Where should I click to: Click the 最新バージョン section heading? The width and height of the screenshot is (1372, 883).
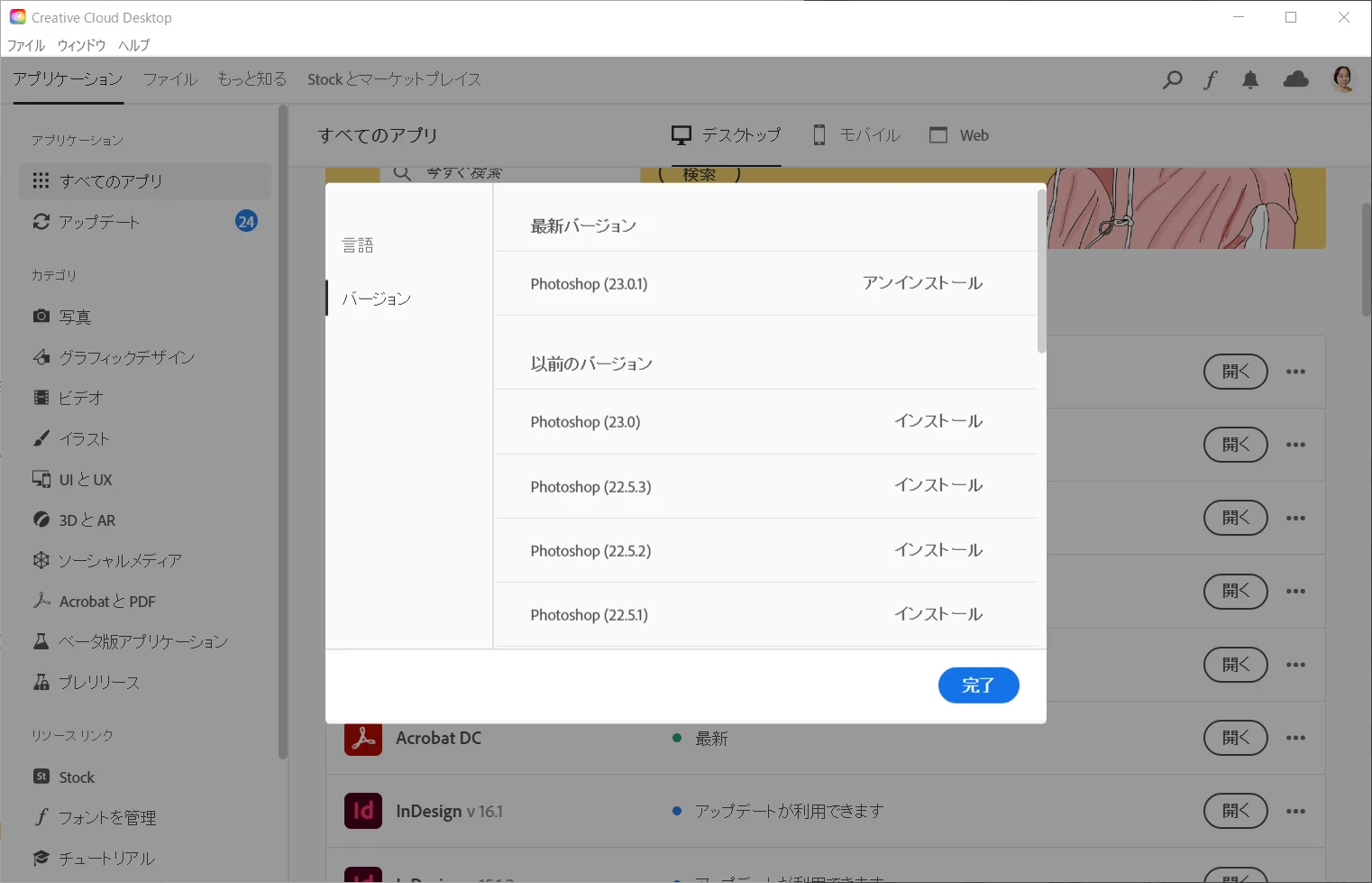(x=583, y=226)
